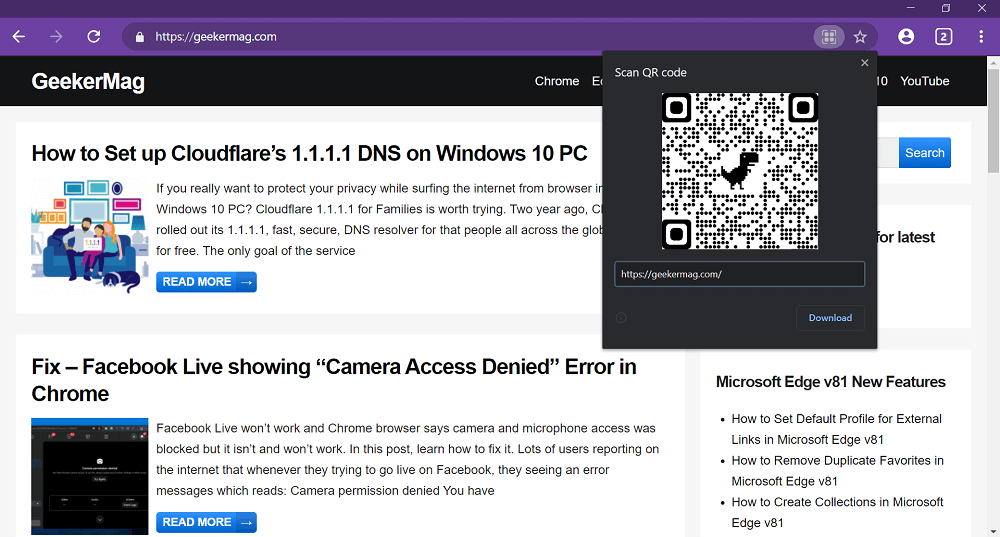View site security lock info

point(140,37)
